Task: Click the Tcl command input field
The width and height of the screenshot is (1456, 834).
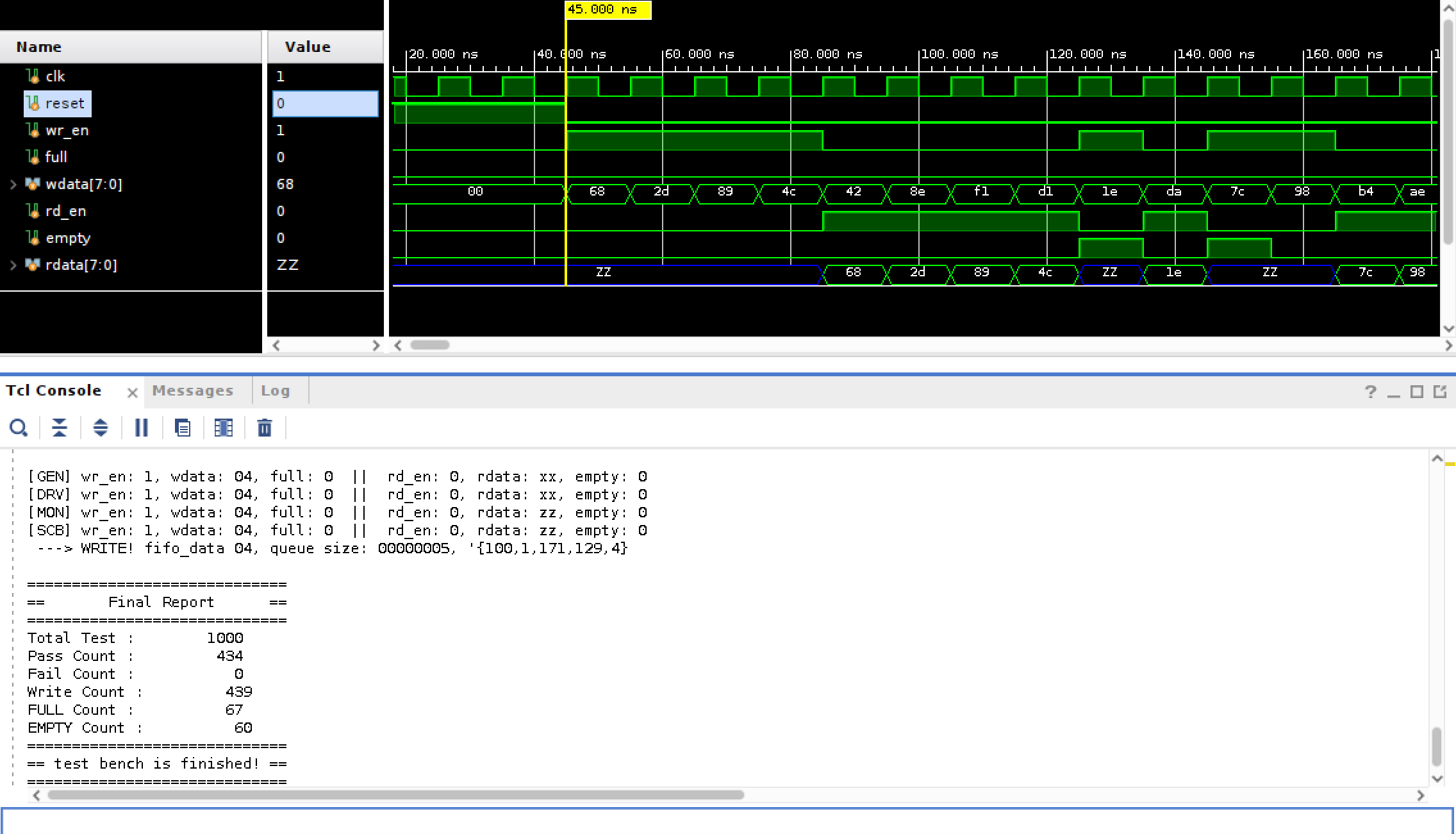Action: (x=727, y=822)
